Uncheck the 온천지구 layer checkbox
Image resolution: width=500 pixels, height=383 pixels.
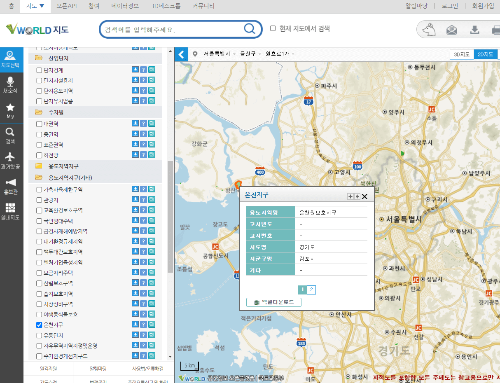click(39, 325)
